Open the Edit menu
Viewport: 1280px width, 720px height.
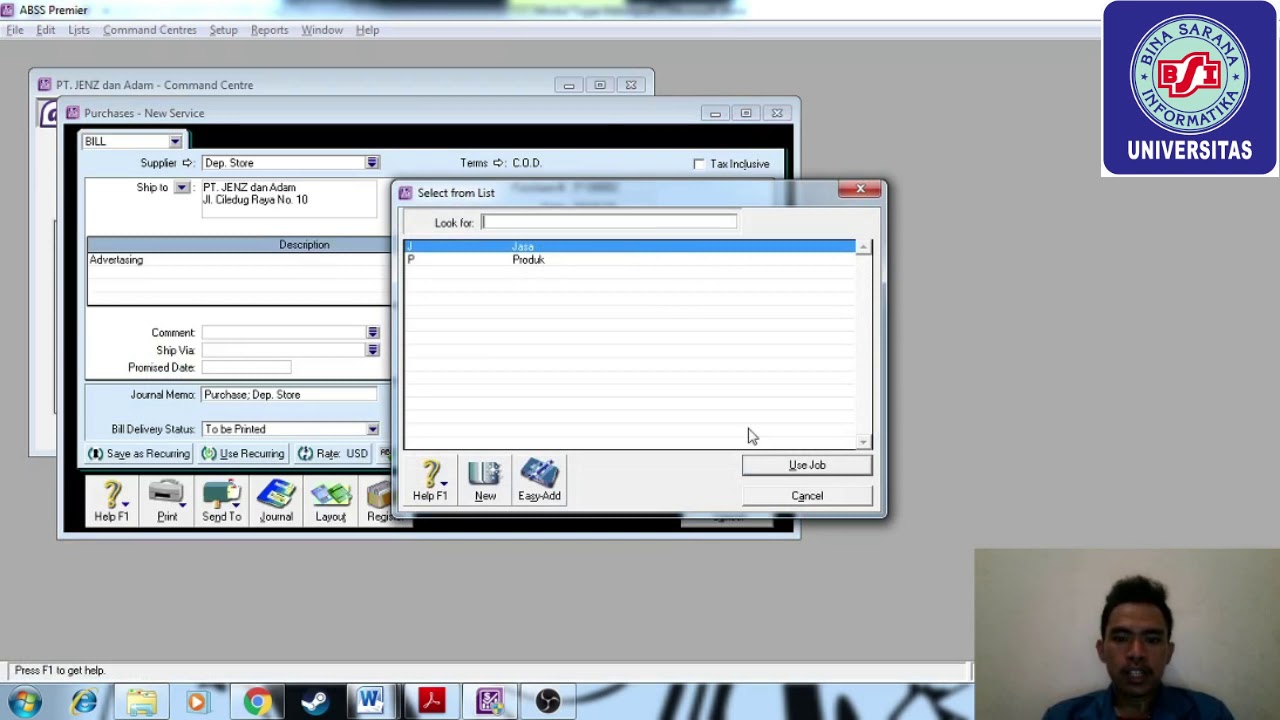tap(46, 30)
